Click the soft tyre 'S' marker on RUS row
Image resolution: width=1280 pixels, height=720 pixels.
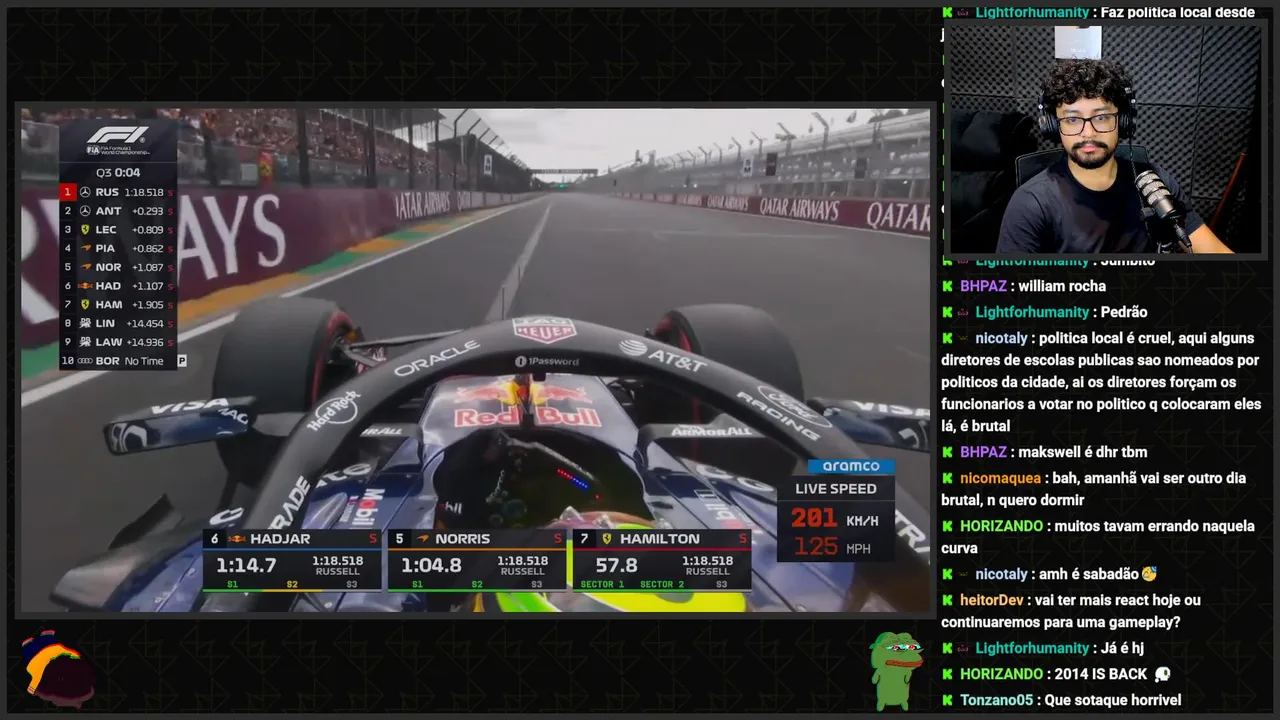point(170,192)
